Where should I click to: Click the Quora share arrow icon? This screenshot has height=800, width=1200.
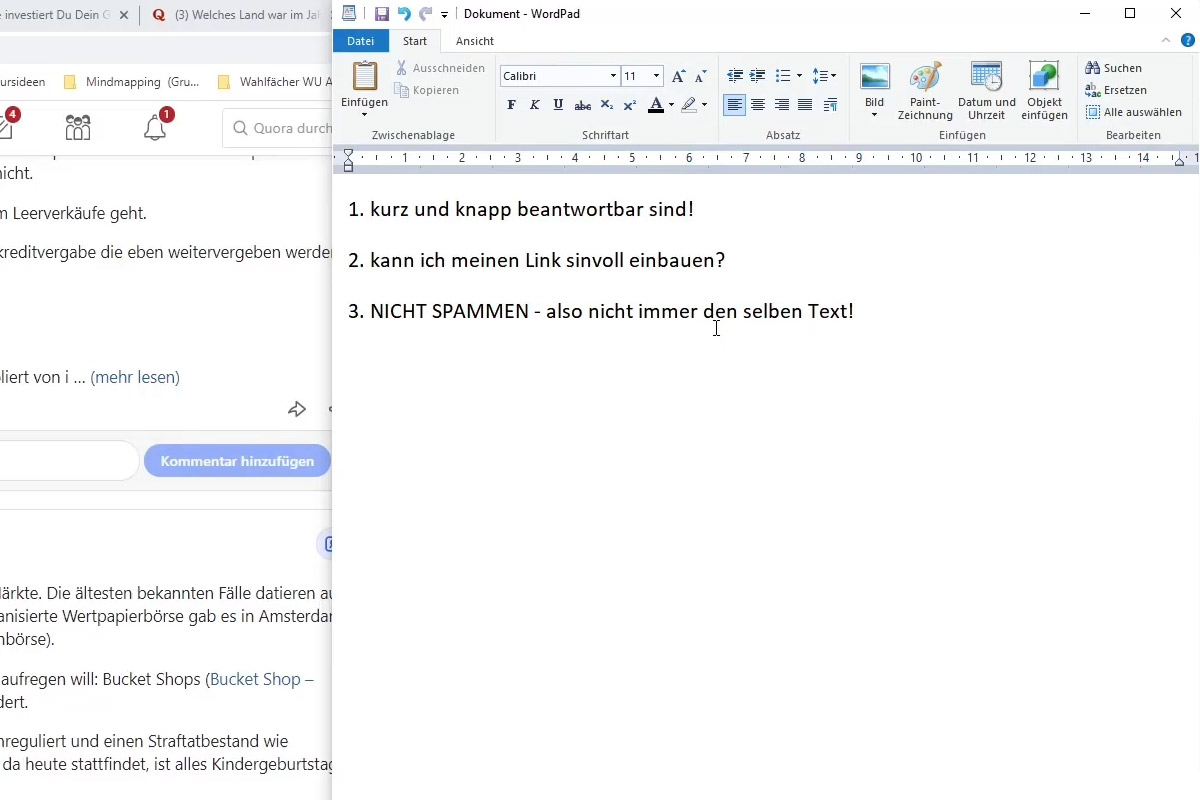point(297,409)
